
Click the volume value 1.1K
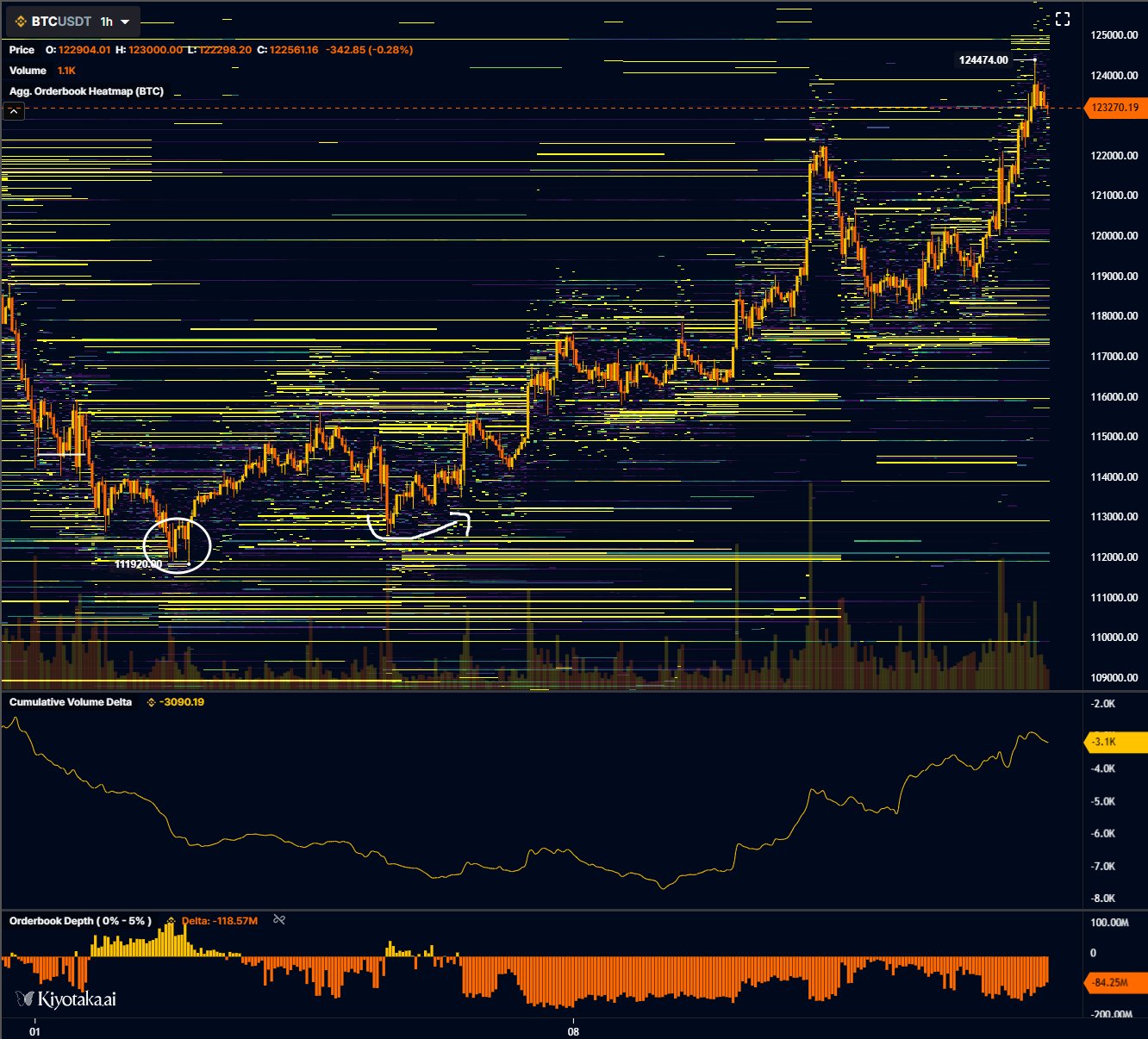tap(66, 71)
